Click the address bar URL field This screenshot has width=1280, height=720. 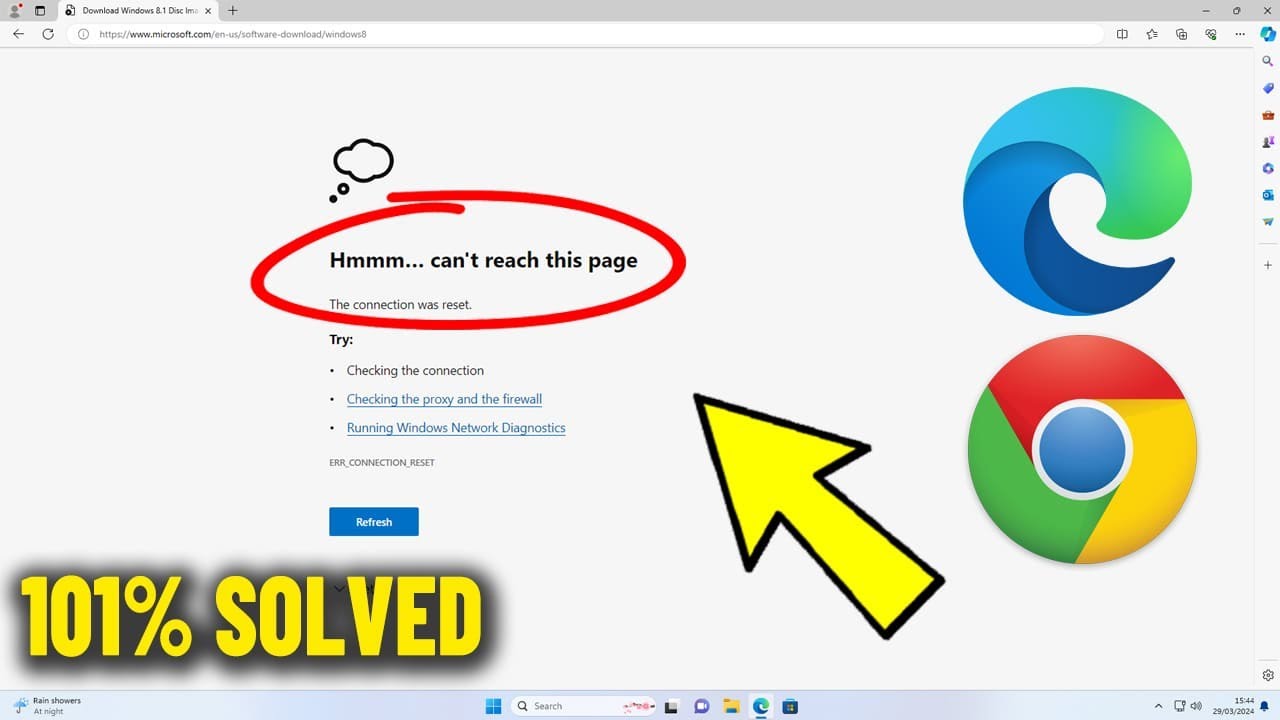pyautogui.click(x=585, y=34)
